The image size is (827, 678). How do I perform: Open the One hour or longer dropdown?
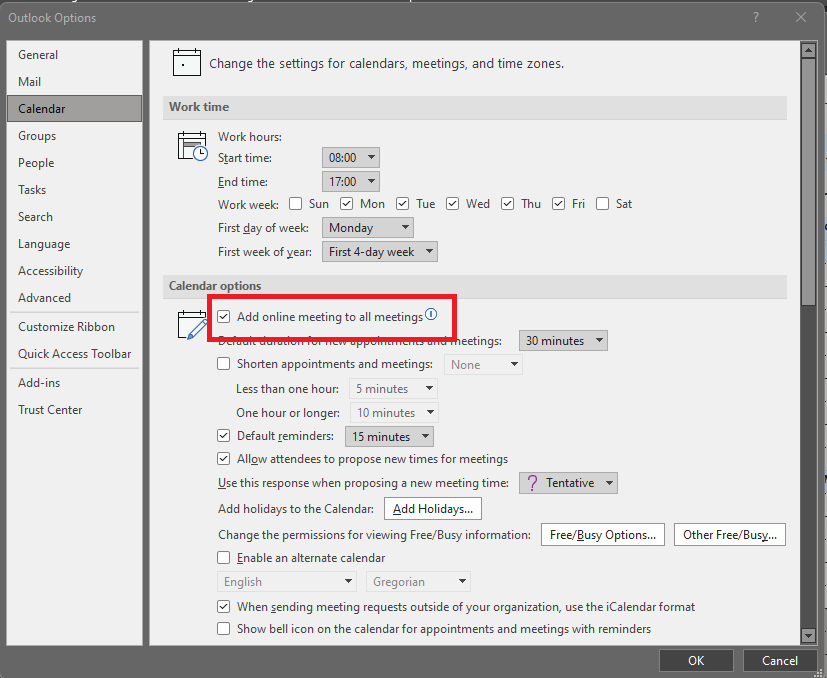pyautogui.click(x=395, y=413)
